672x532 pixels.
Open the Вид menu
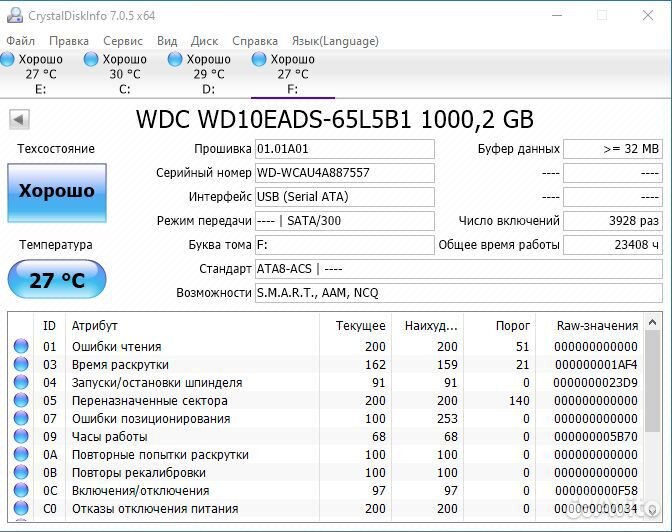click(167, 41)
